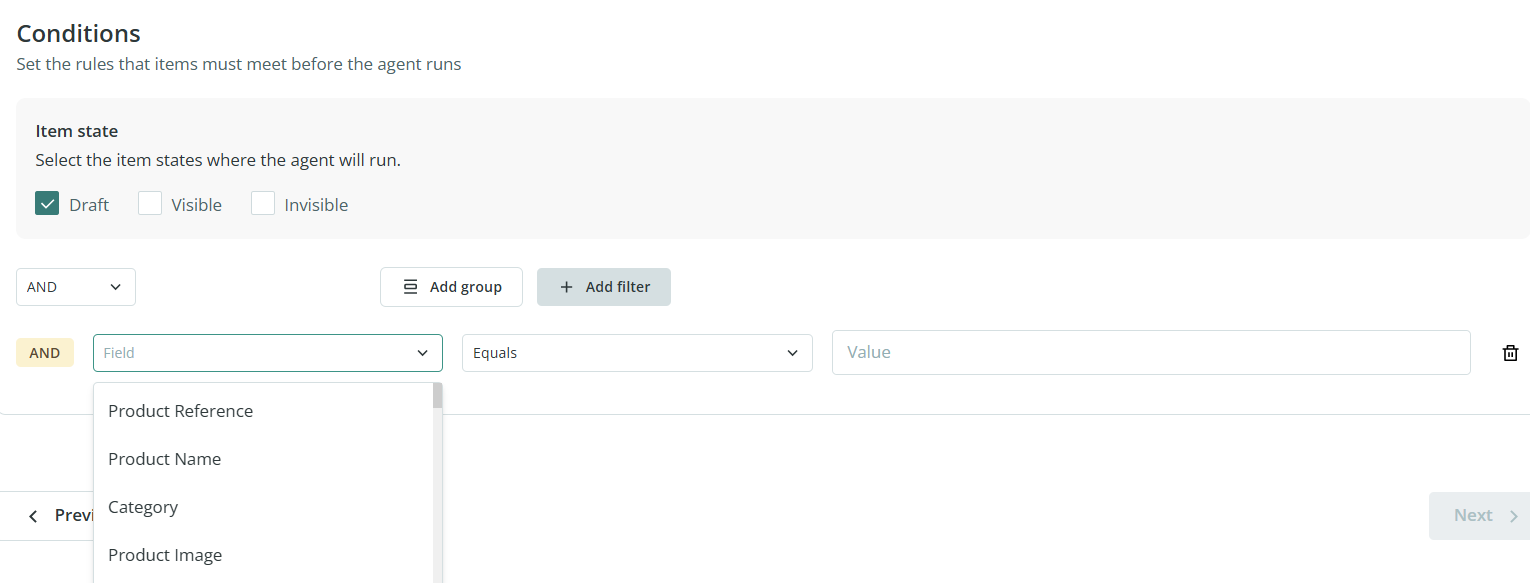1530x583 pixels.
Task: Enable the Visible item state checkbox
Action: pyautogui.click(x=150, y=204)
